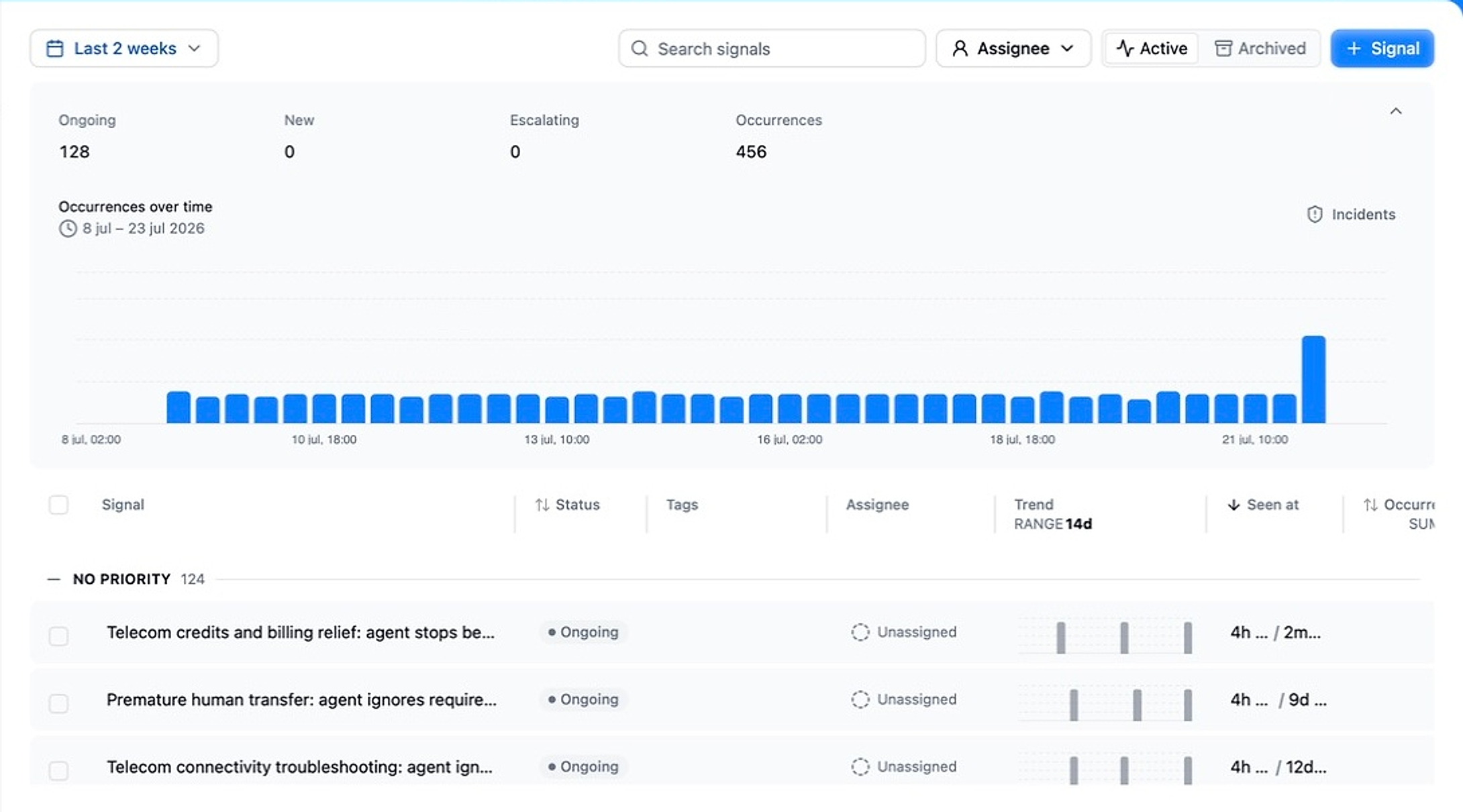Sort by Occurrences column sort arrows
The image size is (1463, 812).
tap(1370, 505)
